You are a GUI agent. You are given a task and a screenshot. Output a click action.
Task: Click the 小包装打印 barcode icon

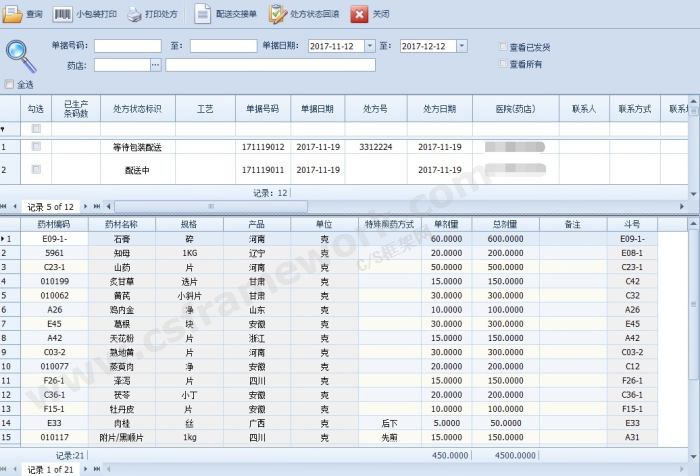63,14
